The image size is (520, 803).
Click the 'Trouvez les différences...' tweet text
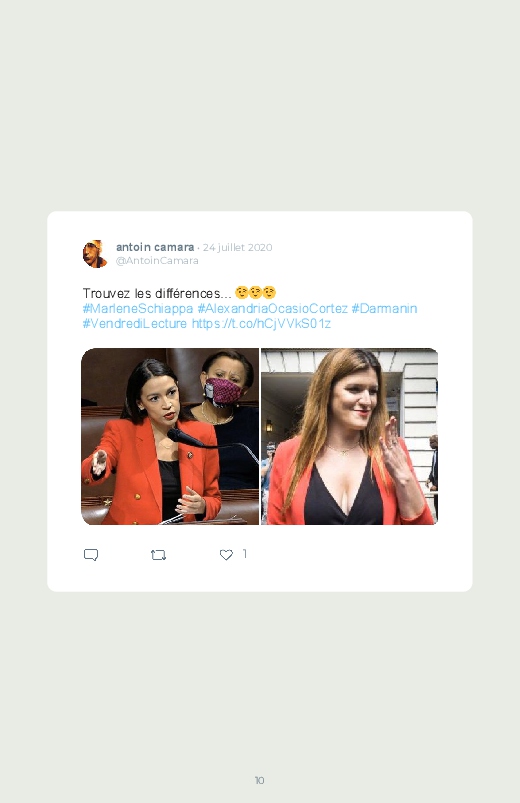click(x=157, y=293)
